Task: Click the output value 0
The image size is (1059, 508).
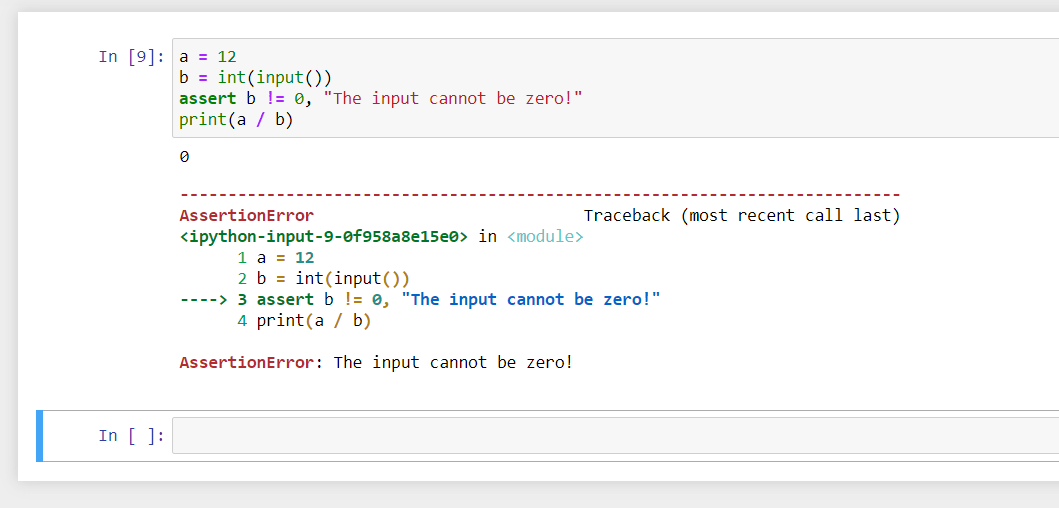Action: coord(184,157)
